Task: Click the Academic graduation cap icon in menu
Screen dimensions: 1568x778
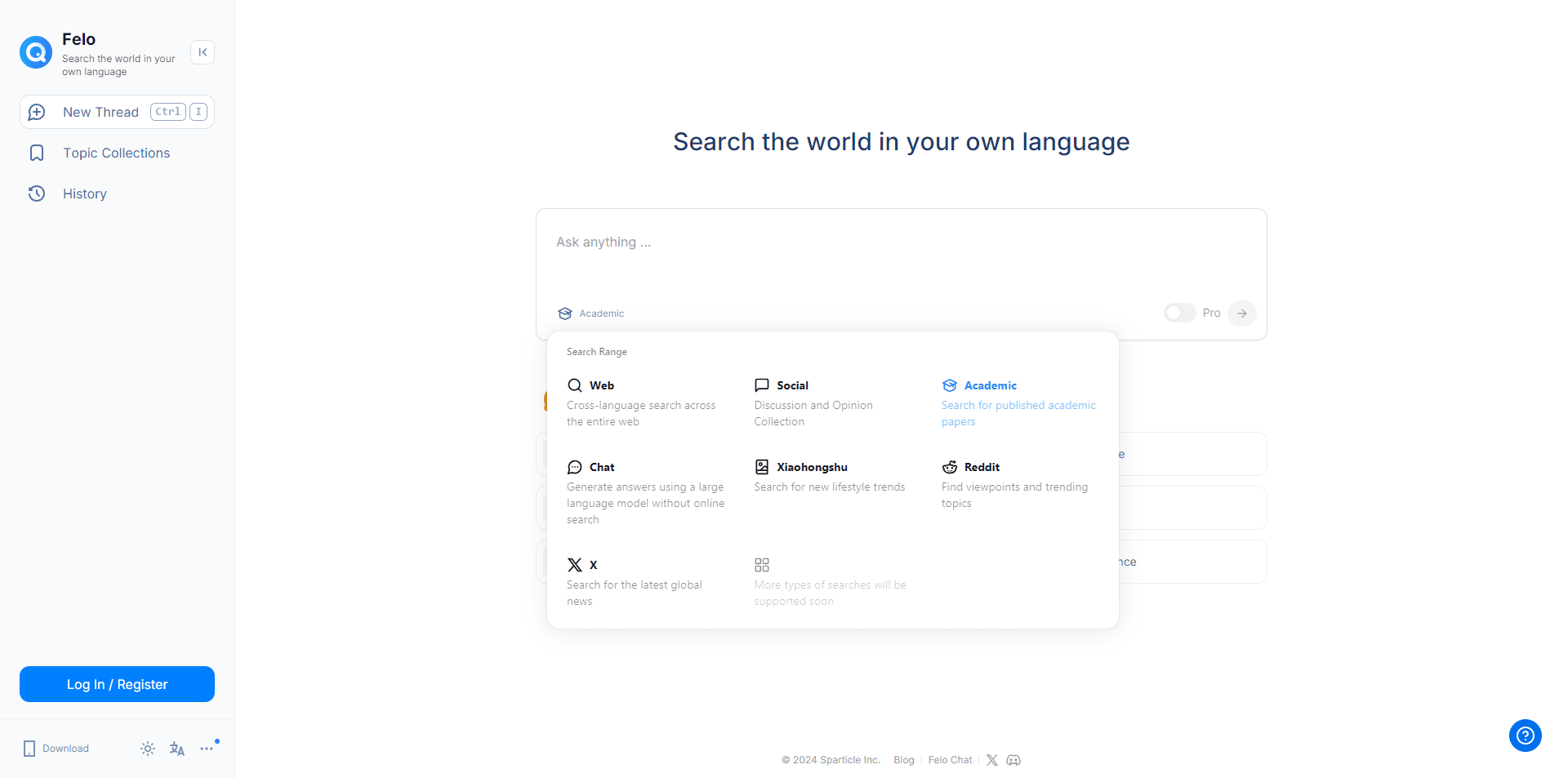Action: point(950,385)
